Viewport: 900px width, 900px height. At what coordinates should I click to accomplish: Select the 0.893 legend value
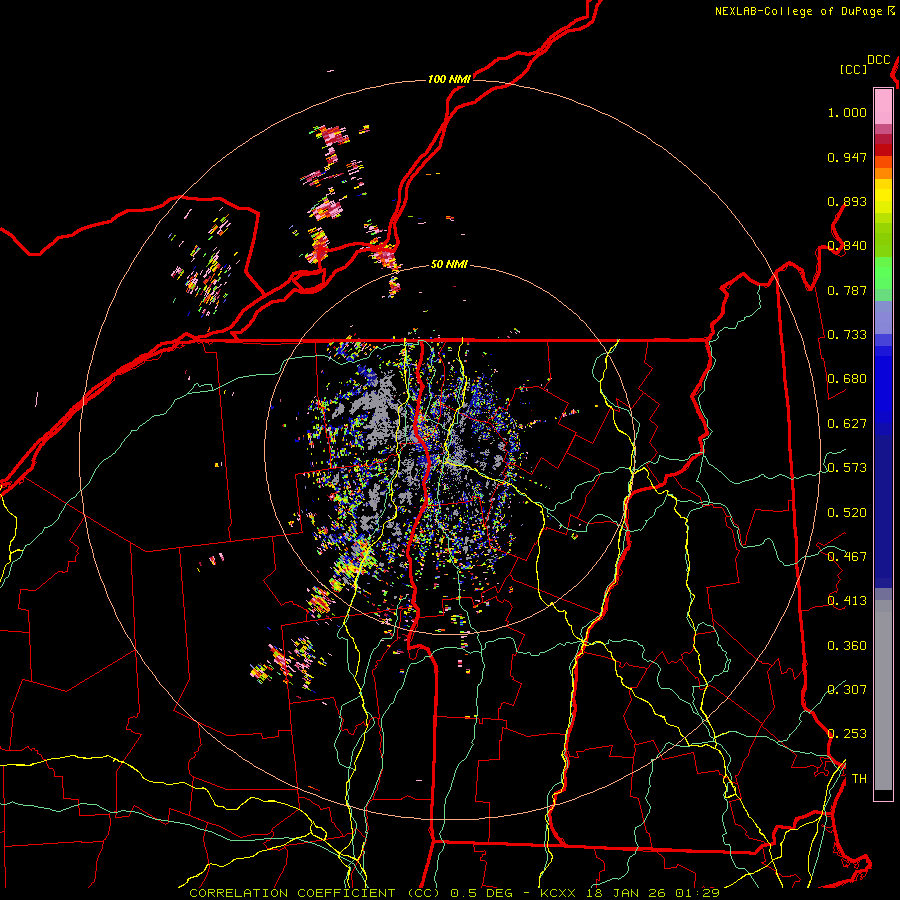point(847,201)
